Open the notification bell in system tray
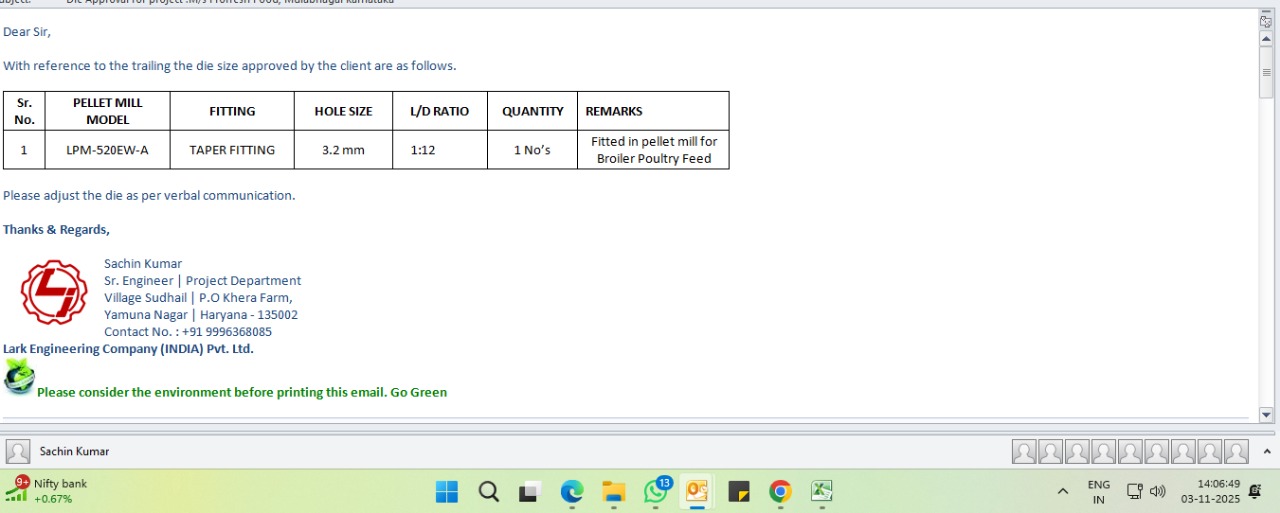 [x=1255, y=491]
